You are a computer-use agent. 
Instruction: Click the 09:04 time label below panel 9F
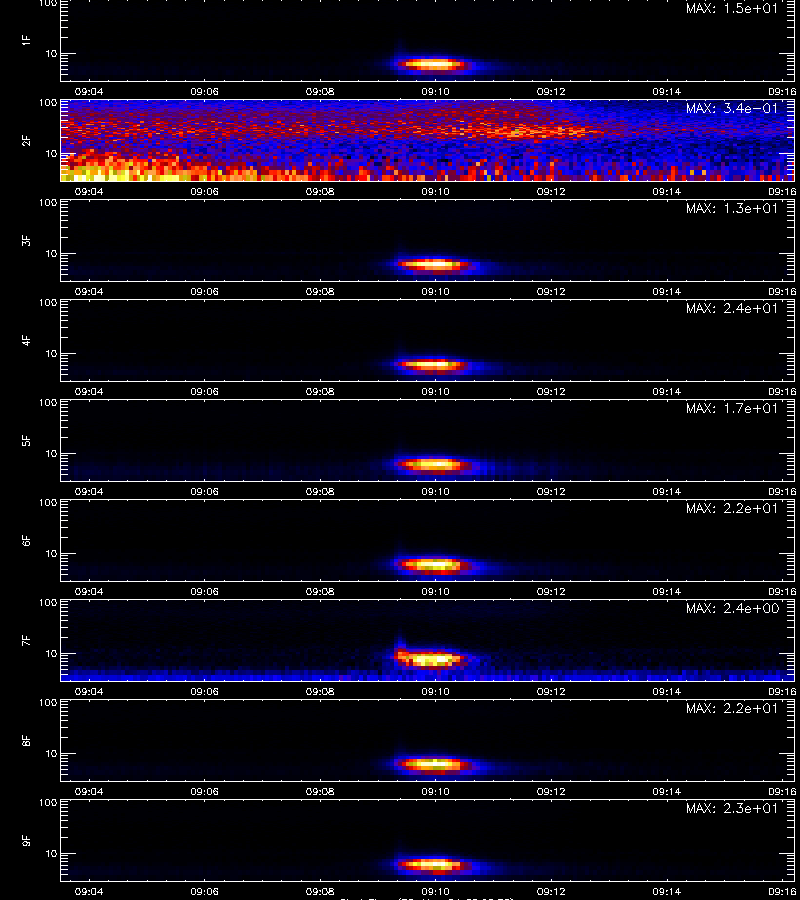point(89,891)
